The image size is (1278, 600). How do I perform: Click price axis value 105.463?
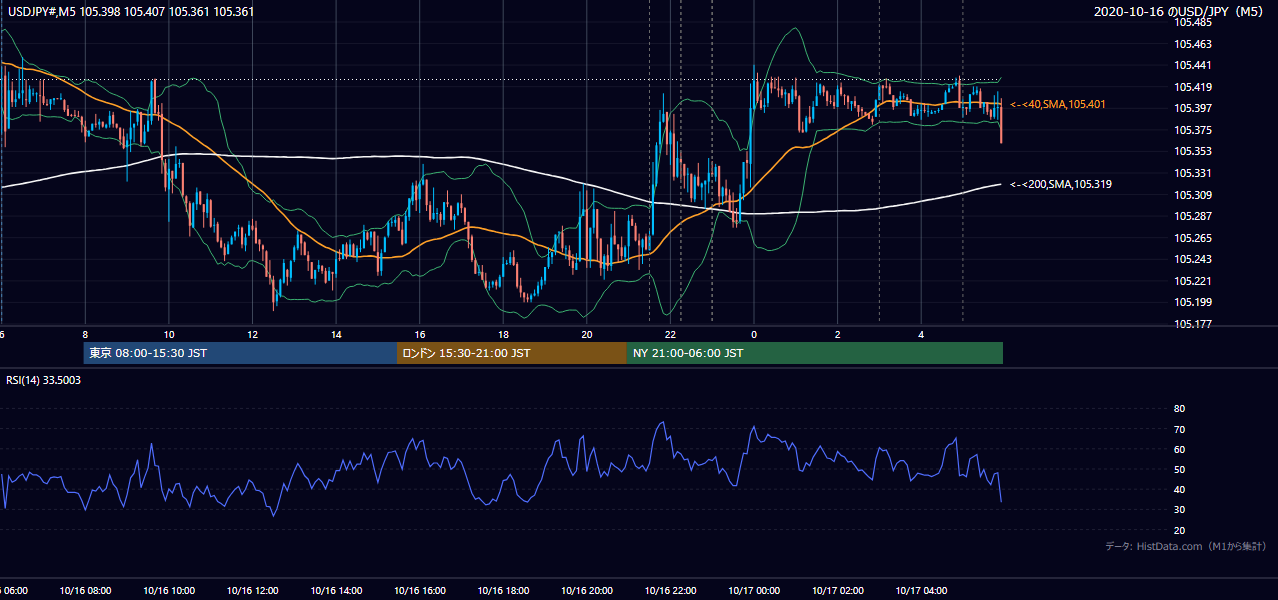click(1193, 44)
